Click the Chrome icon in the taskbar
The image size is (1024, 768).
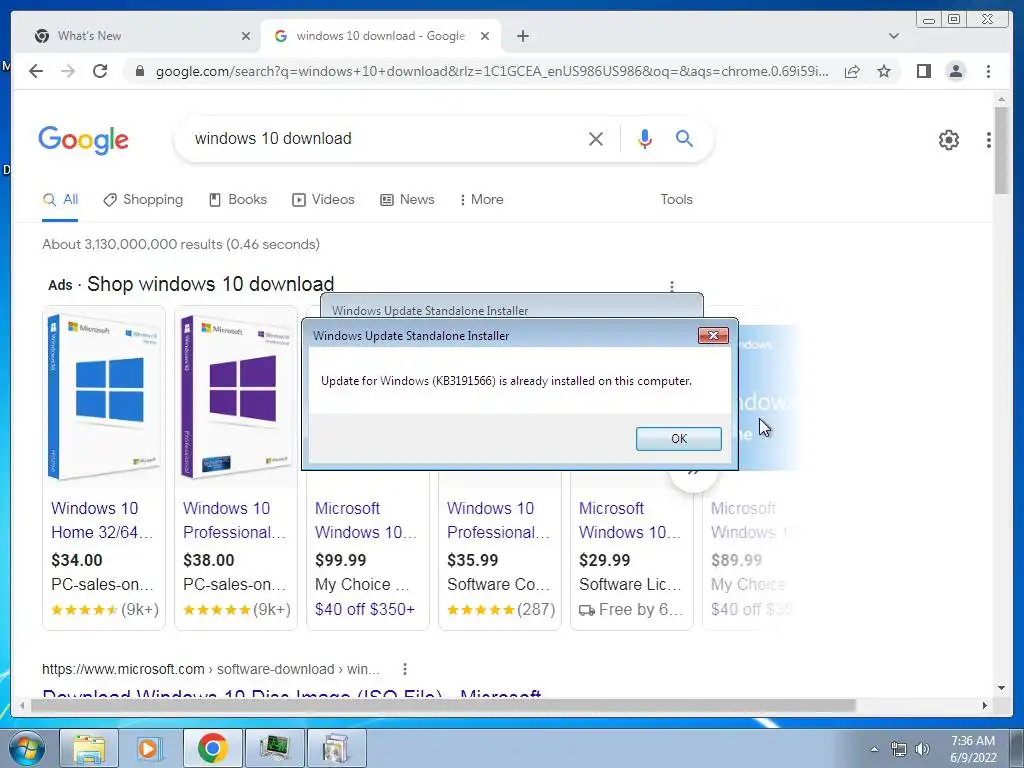coord(212,748)
